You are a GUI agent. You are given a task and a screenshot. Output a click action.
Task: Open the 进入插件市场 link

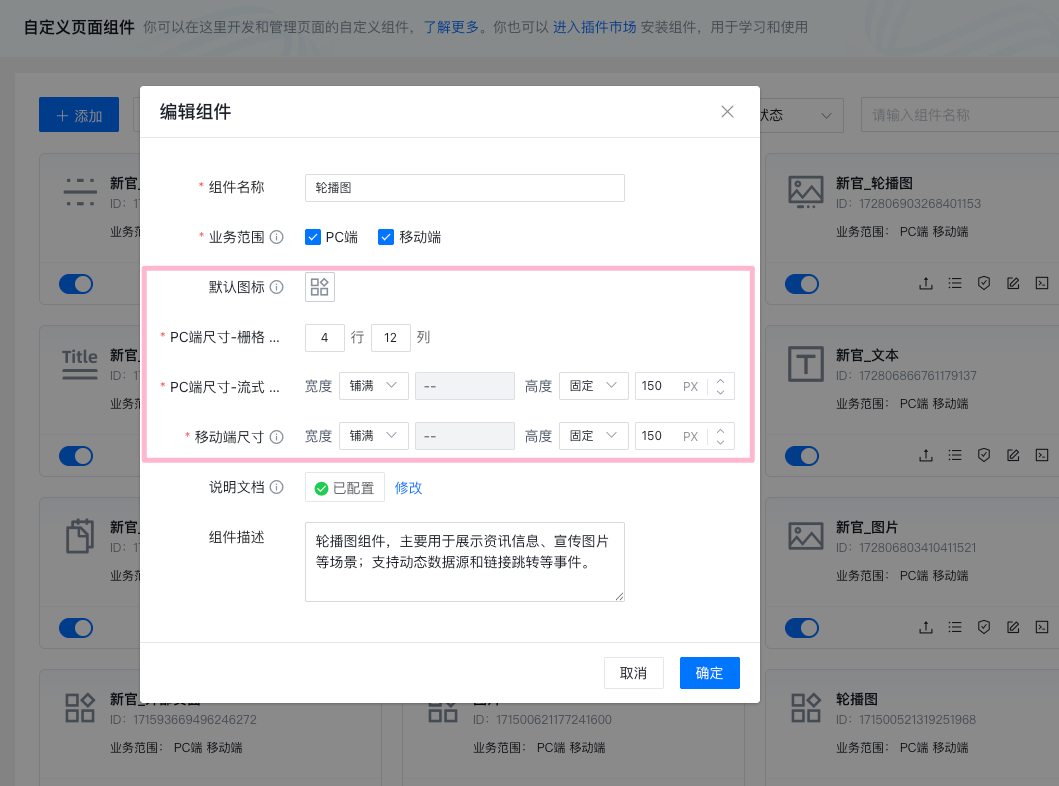point(594,27)
